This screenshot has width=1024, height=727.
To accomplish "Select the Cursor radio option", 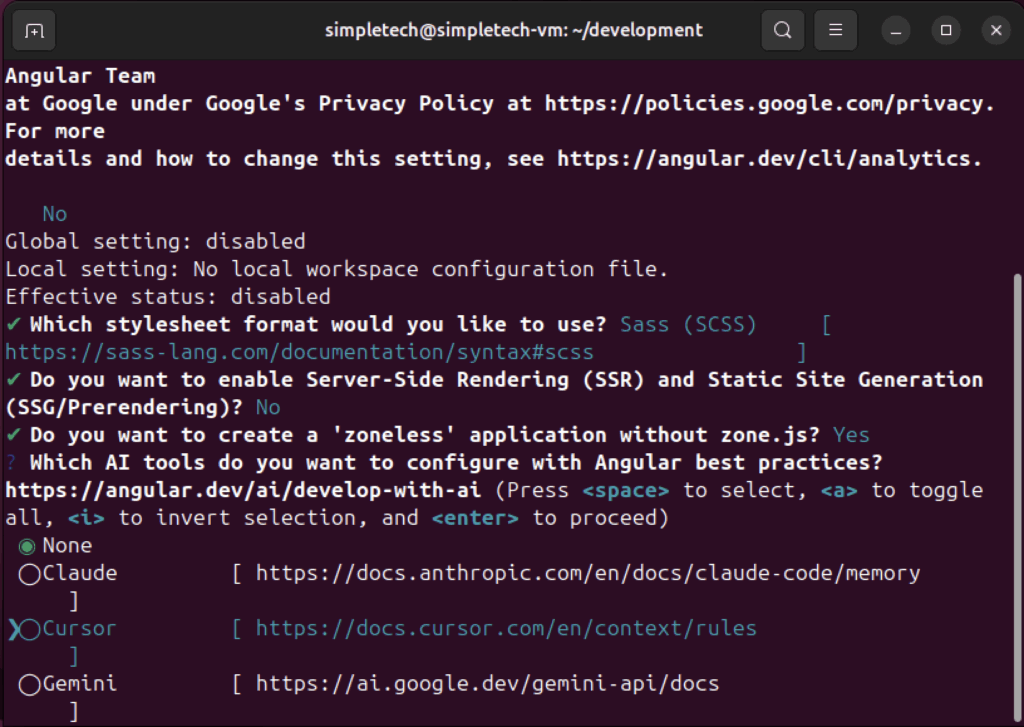I will point(30,629).
